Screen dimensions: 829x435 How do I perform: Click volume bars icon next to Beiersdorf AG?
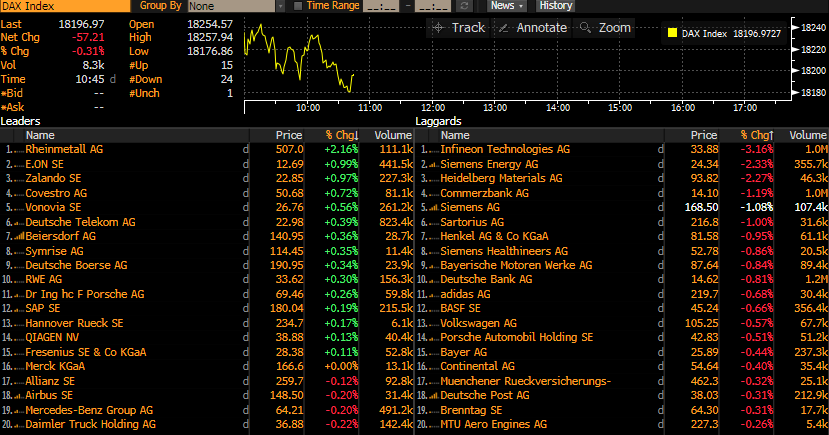point(19,236)
